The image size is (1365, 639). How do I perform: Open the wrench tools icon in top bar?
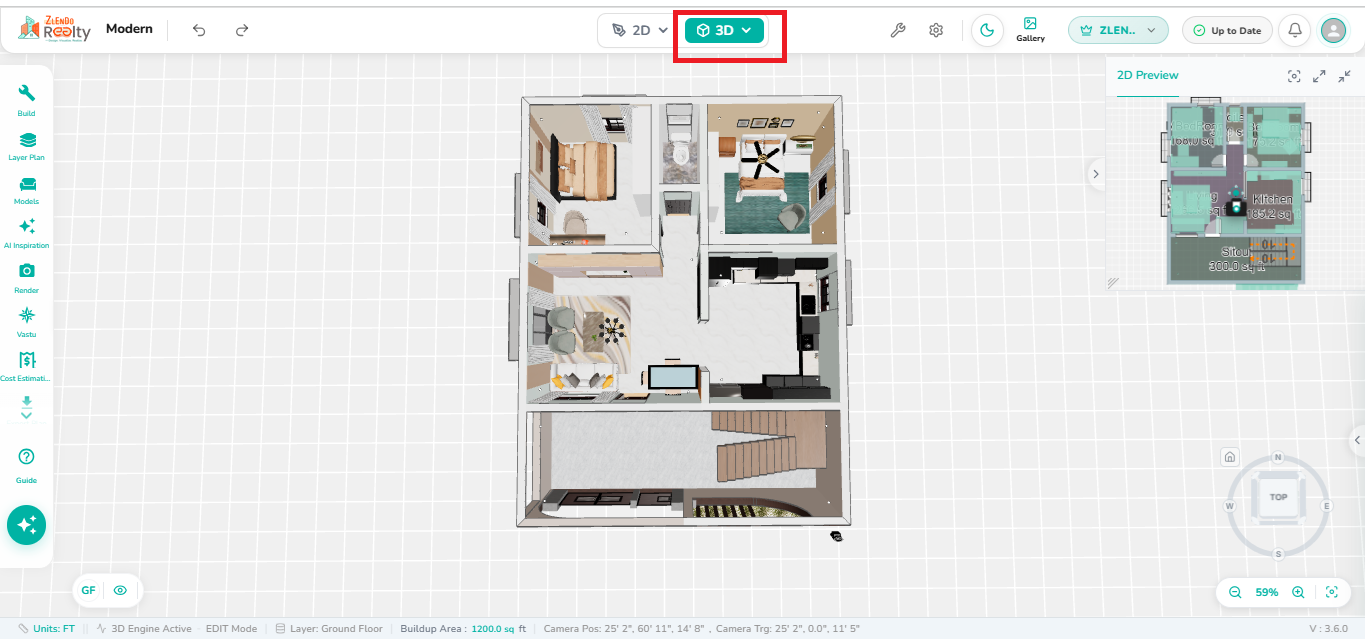tap(898, 30)
